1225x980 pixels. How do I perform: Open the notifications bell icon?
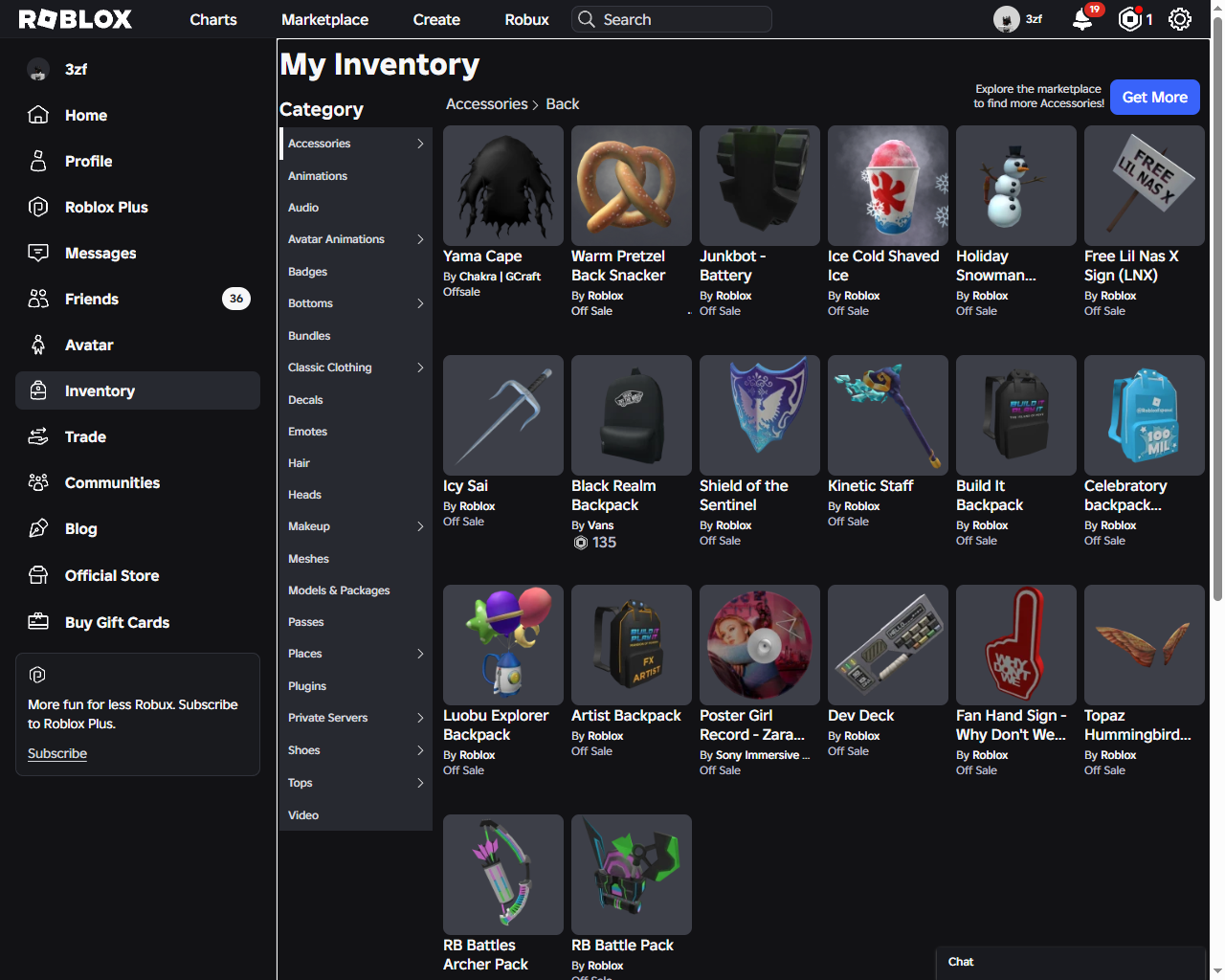tap(1082, 19)
